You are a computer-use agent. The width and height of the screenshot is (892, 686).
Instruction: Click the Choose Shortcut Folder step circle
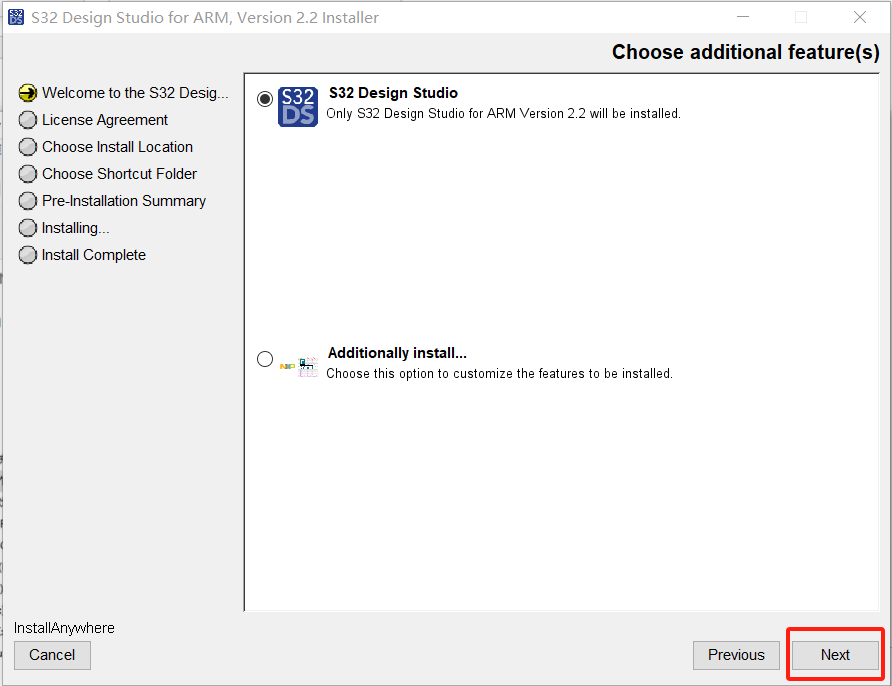point(27,173)
